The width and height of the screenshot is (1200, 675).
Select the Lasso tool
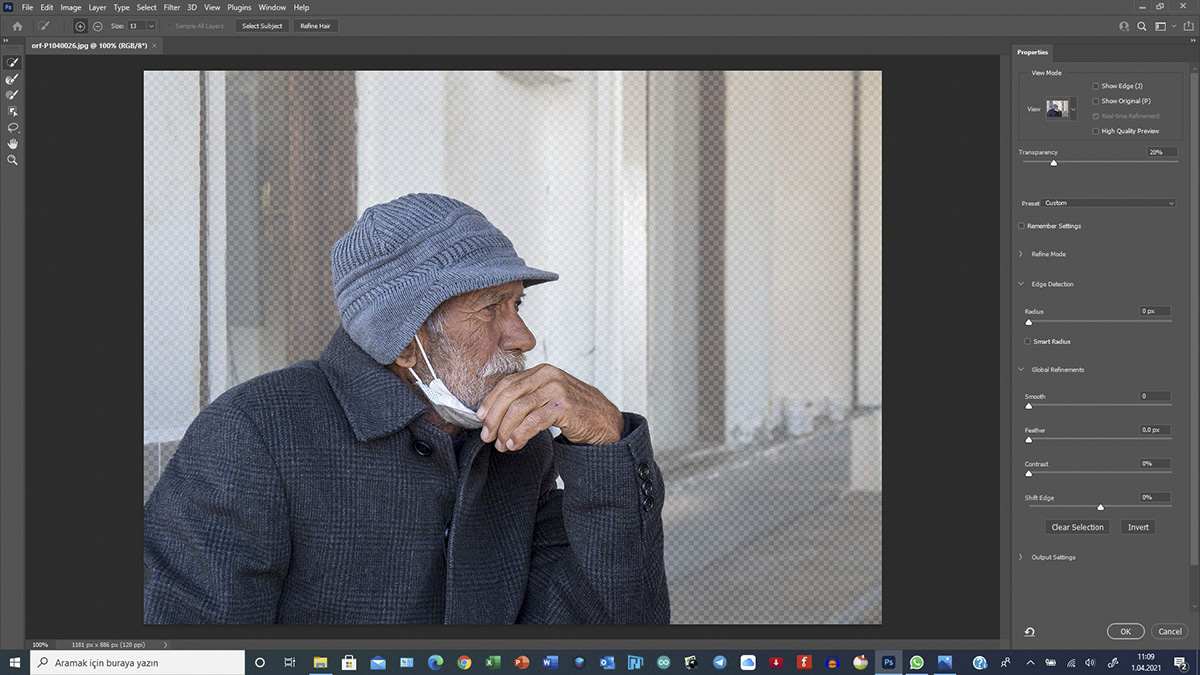point(13,128)
